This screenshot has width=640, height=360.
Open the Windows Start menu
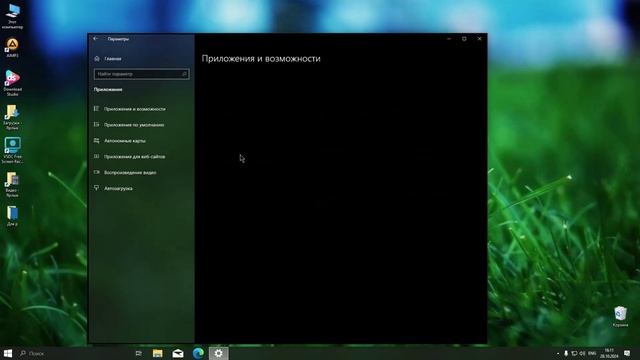coord(8,353)
